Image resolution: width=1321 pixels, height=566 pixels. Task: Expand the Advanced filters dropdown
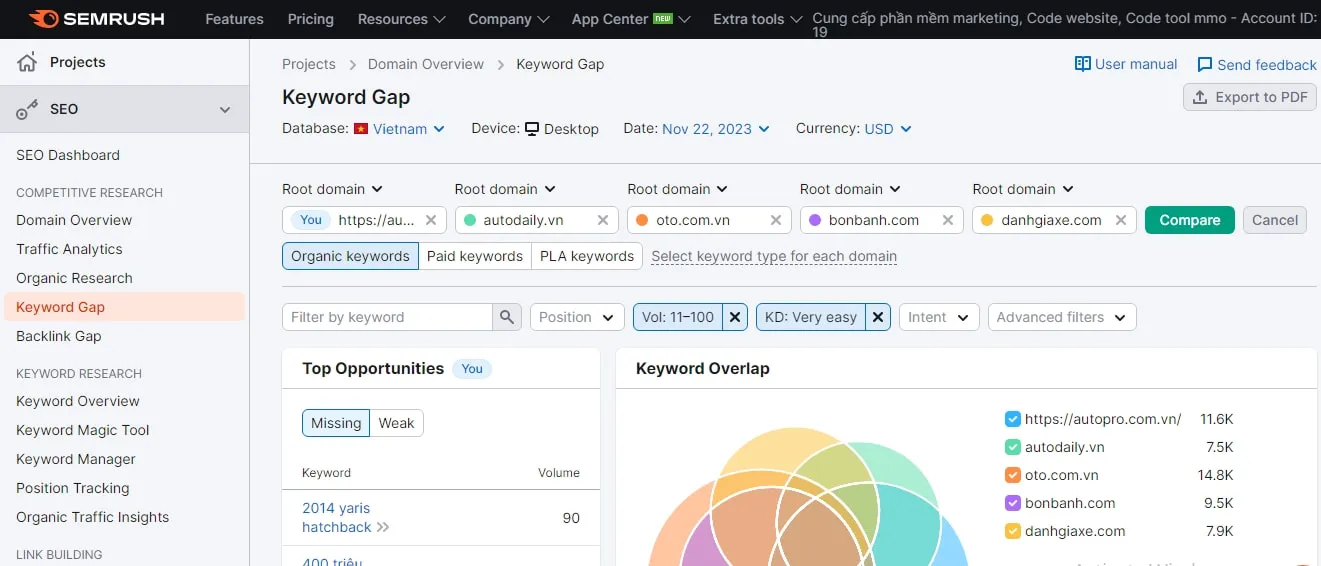[1061, 317]
